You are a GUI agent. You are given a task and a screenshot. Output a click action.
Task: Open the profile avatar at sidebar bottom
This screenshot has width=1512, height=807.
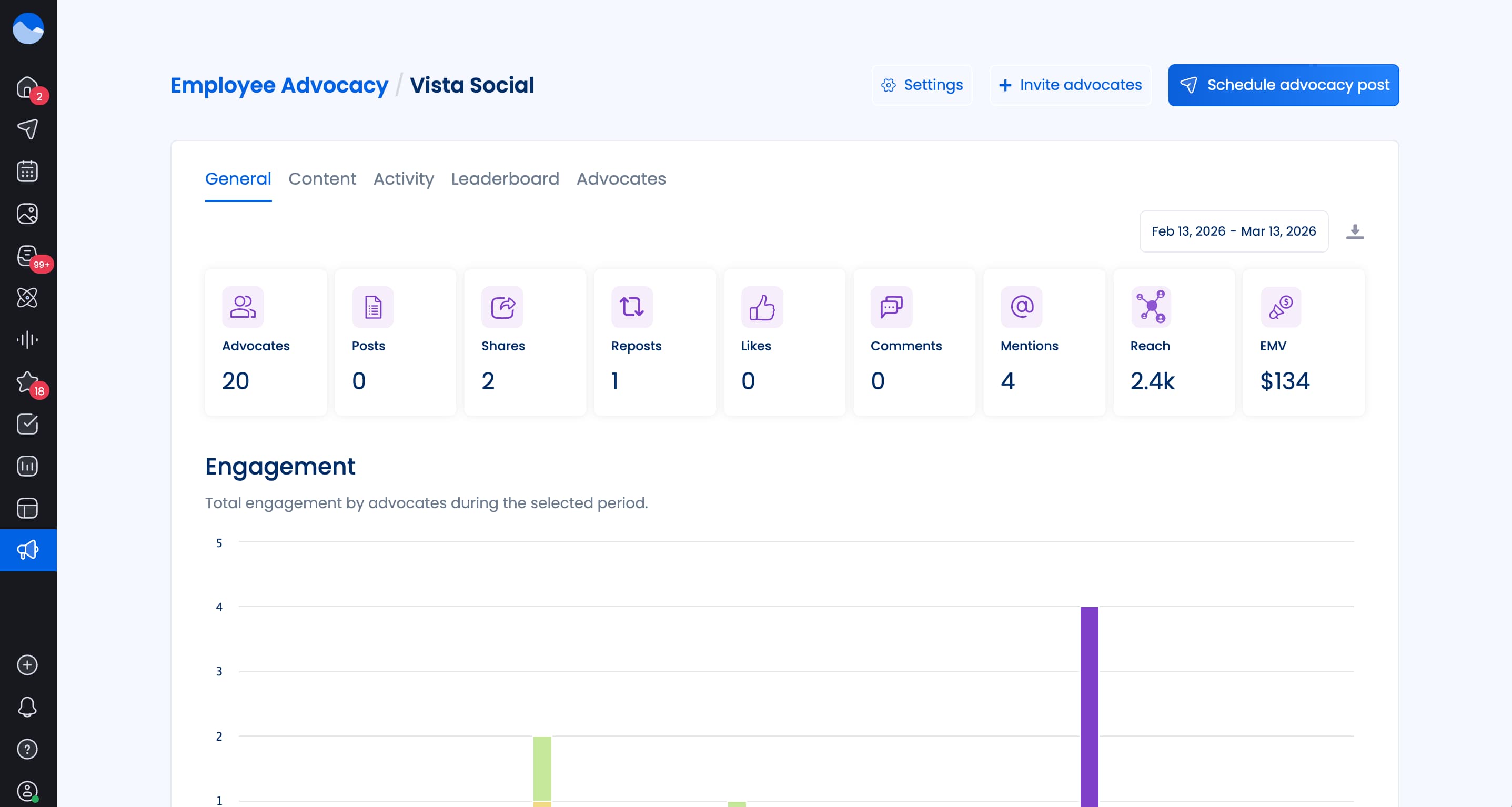[27, 789]
